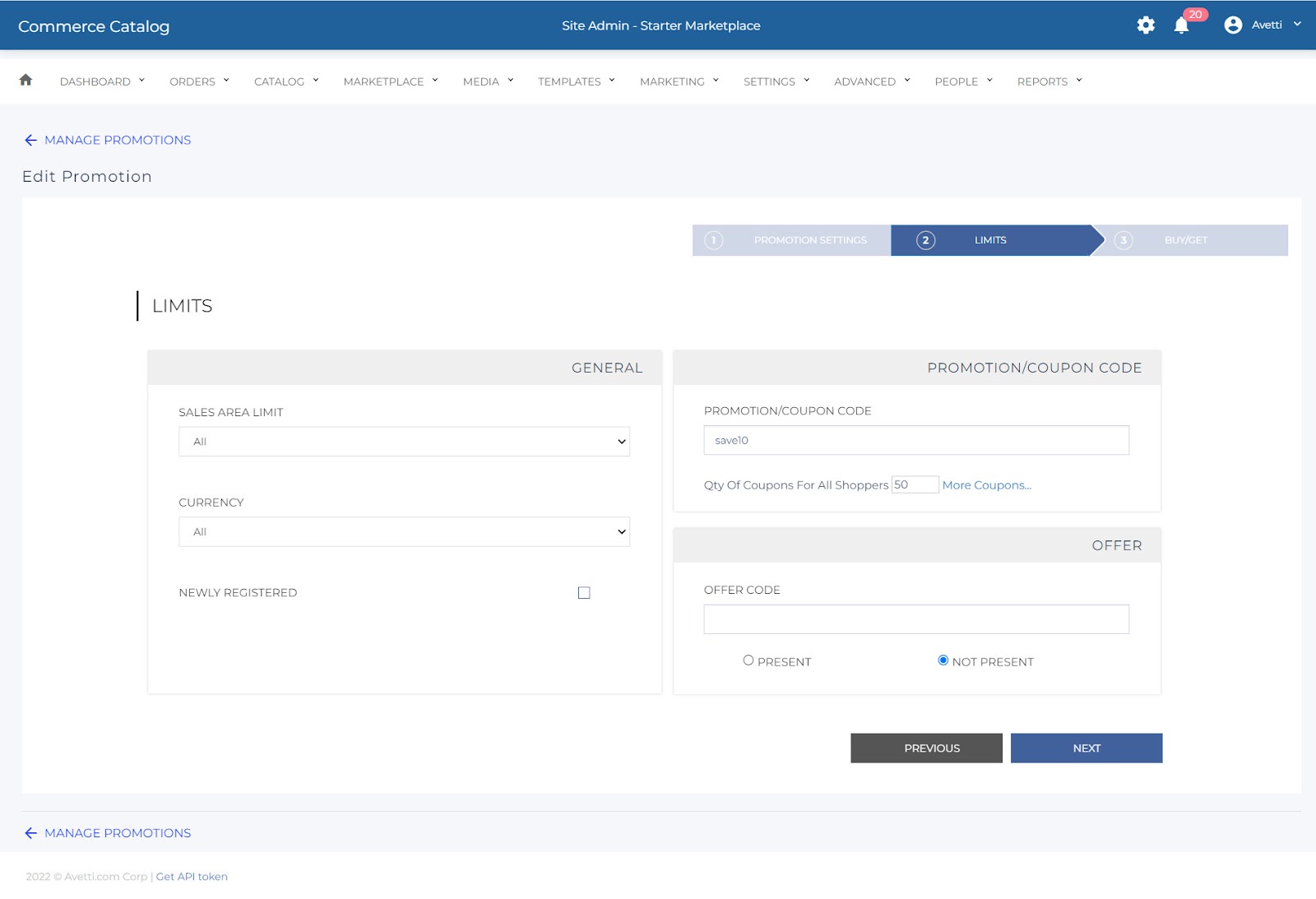Open the Advanced menu
Viewport: 1316px width, 899px height.
[x=872, y=81]
